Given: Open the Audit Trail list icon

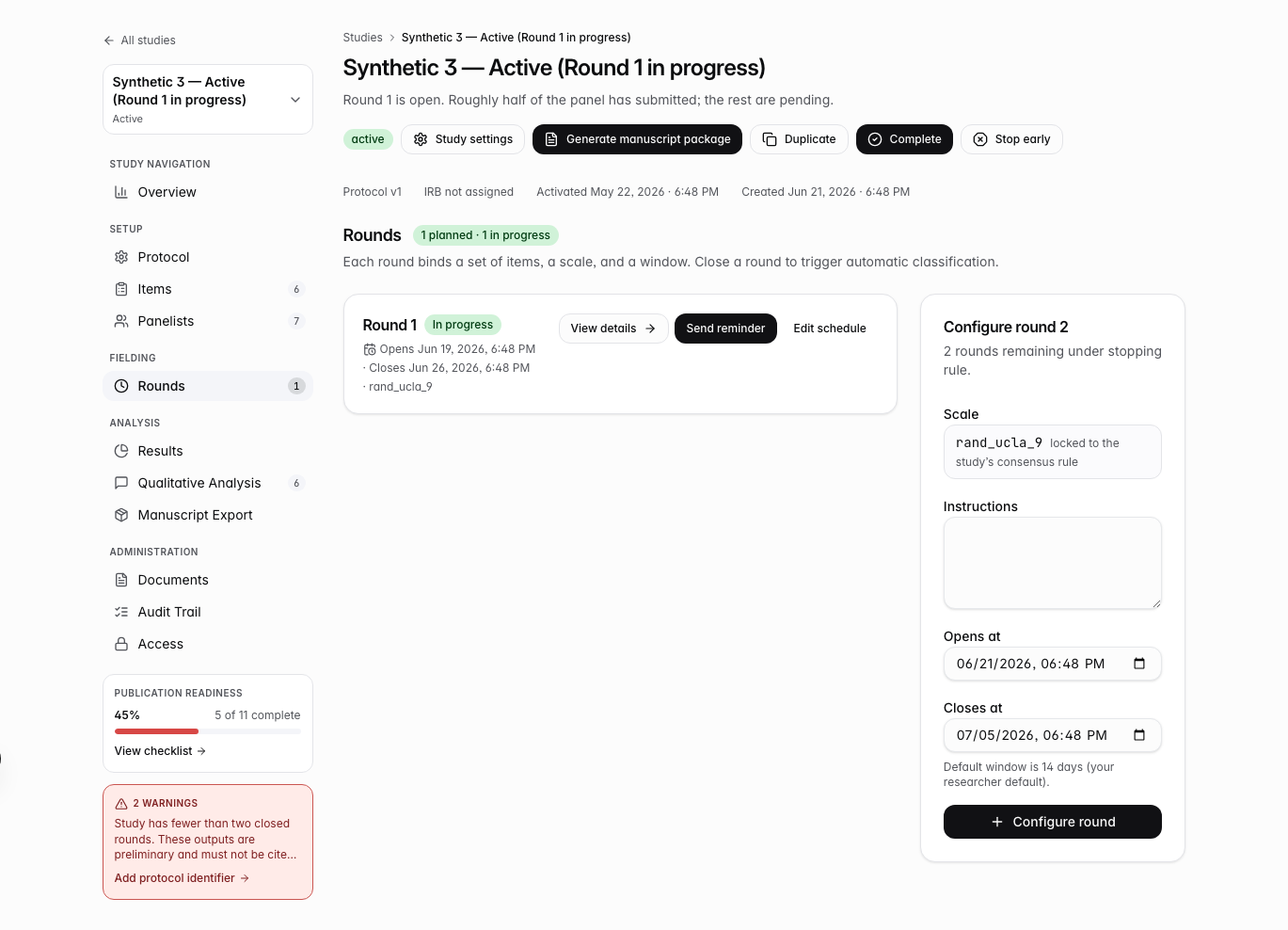Looking at the screenshot, I should (x=121, y=612).
